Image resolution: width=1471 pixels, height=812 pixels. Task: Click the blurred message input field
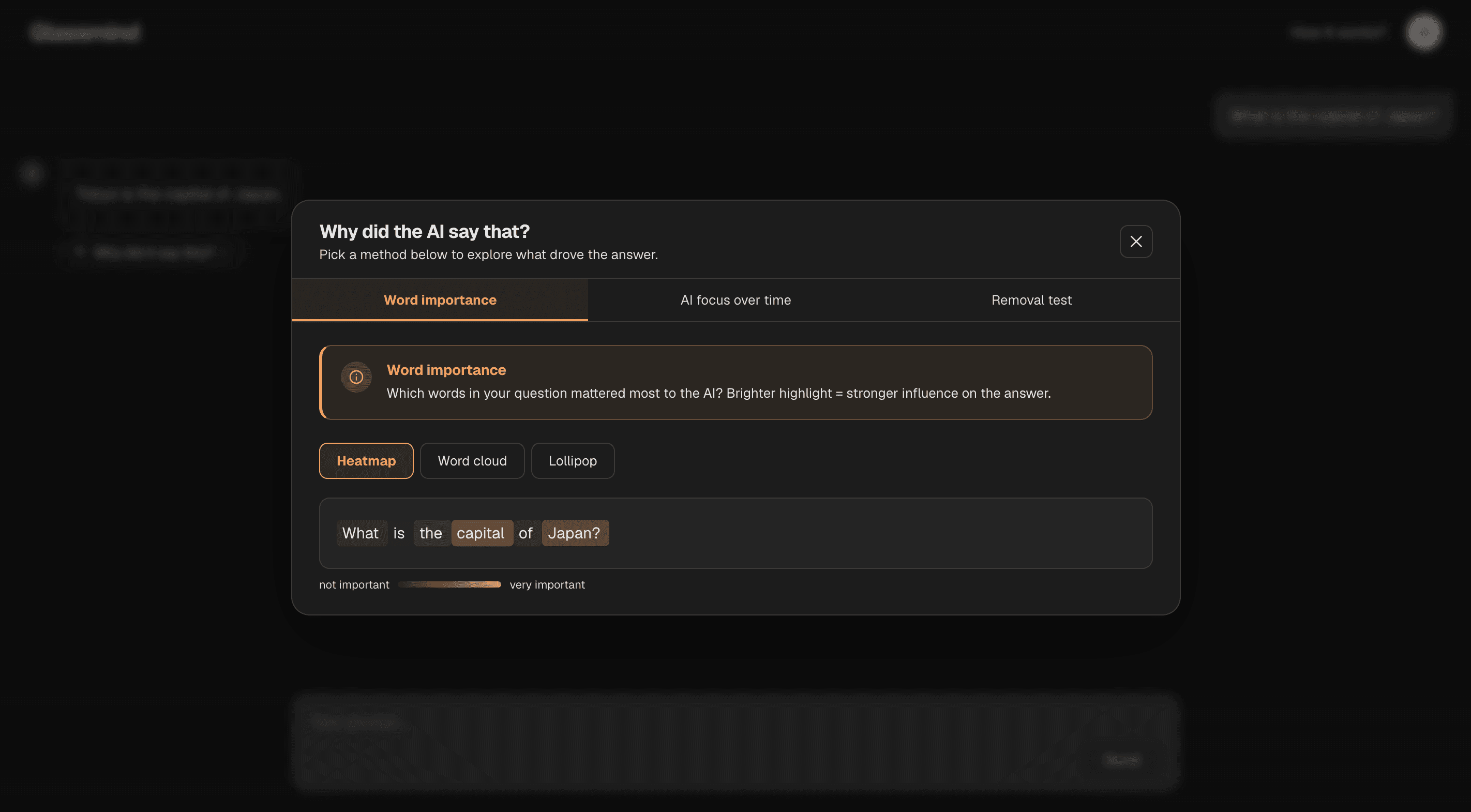735,742
